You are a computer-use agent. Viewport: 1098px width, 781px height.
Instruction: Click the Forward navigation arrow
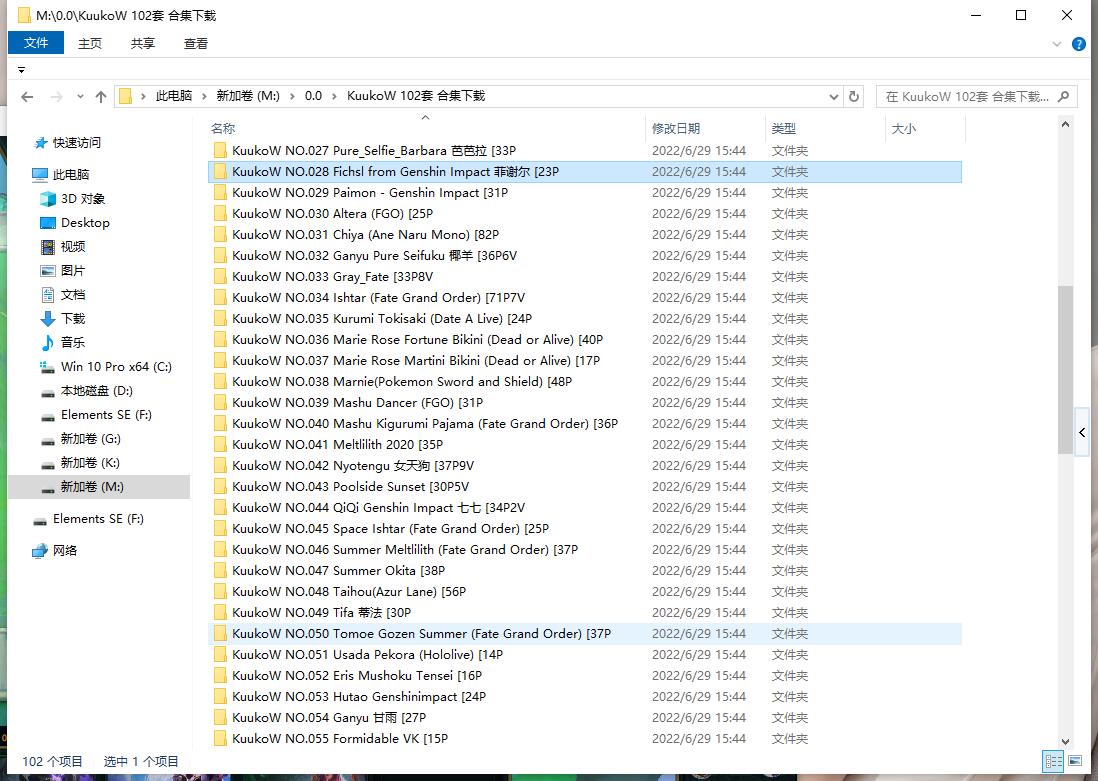[x=57, y=97]
